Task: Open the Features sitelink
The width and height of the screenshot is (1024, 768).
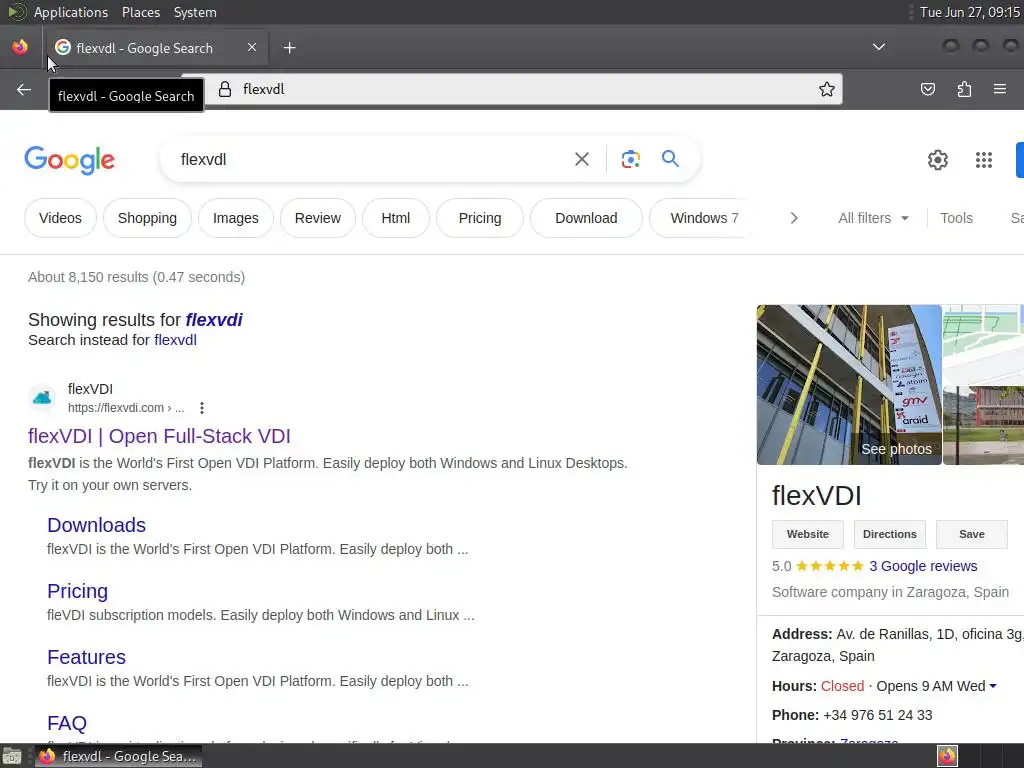Action: coord(86,657)
